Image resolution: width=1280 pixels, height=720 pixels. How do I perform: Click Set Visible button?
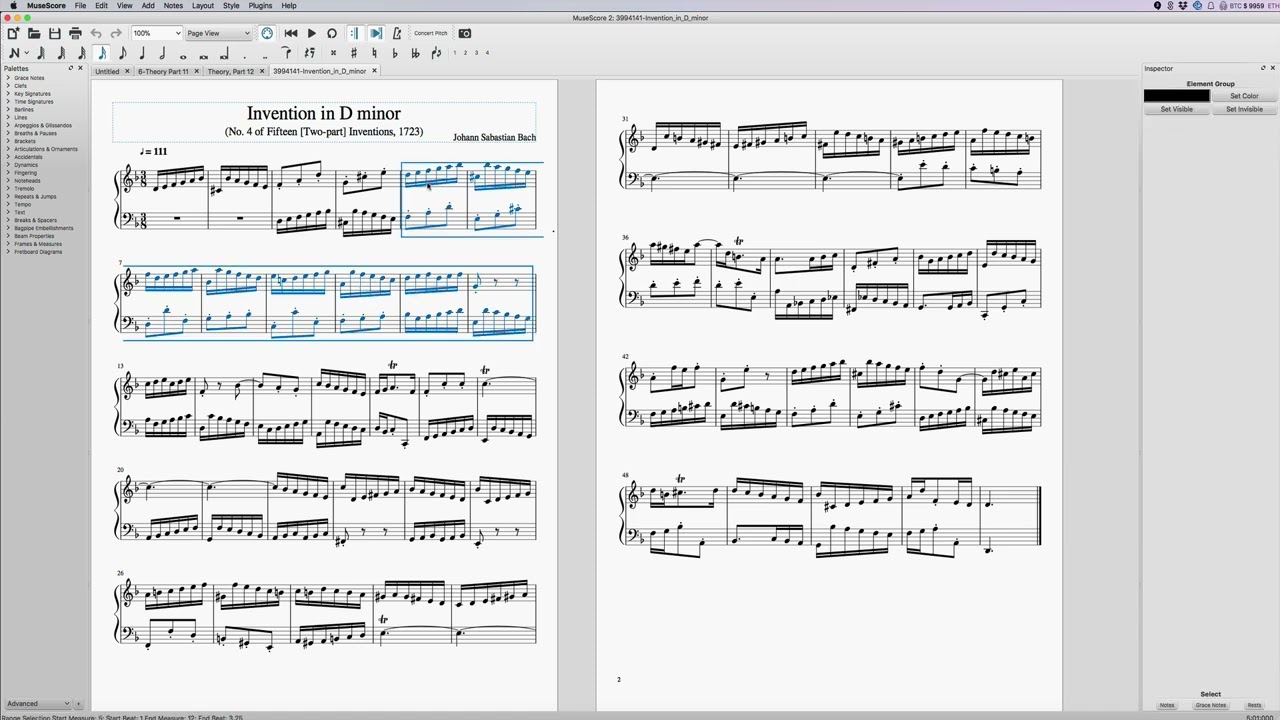point(1177,109)
